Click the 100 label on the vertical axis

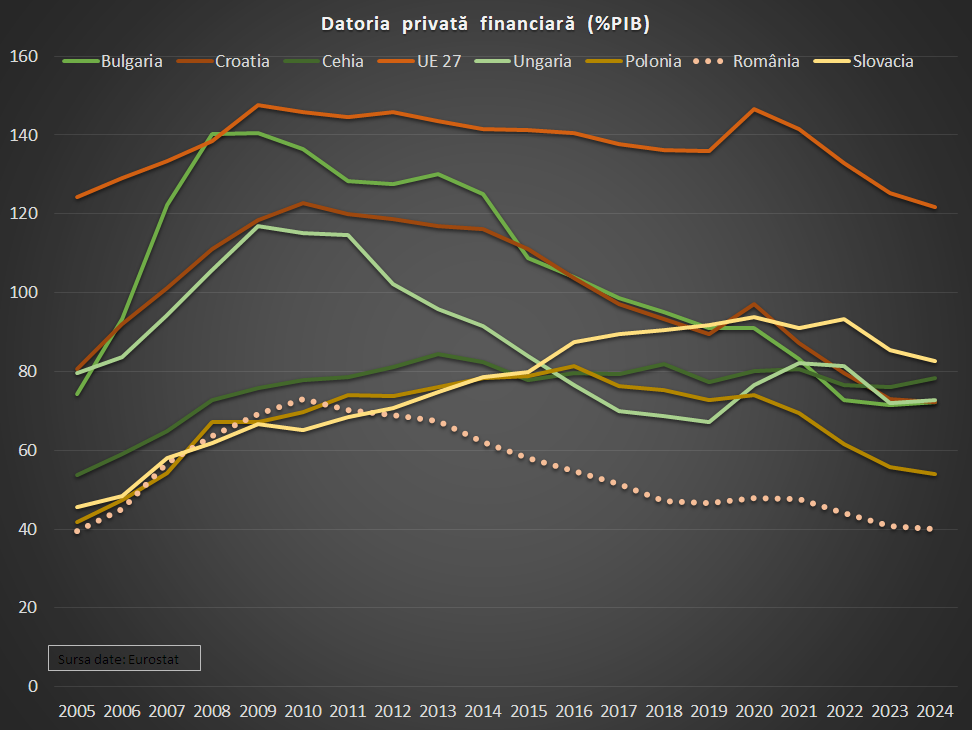24,292
